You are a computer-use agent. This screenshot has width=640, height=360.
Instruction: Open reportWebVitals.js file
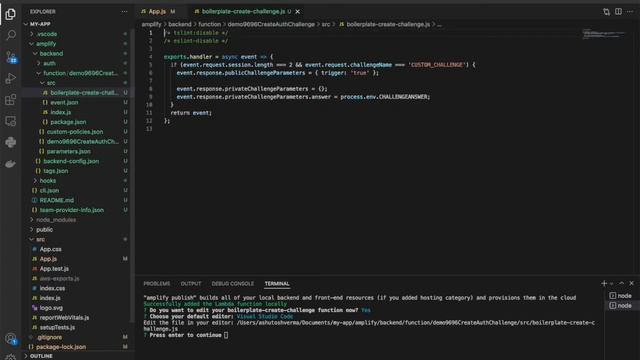click(64, 318)
